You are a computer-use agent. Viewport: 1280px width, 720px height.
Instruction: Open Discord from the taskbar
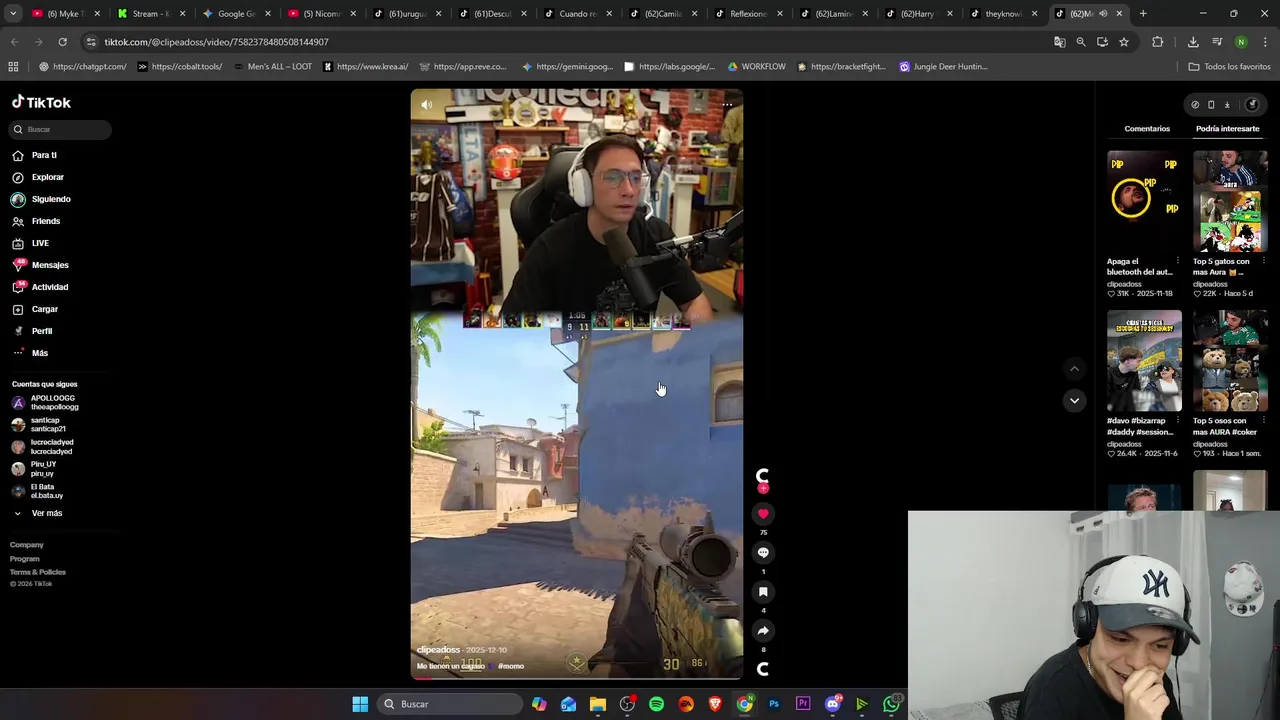833,704
